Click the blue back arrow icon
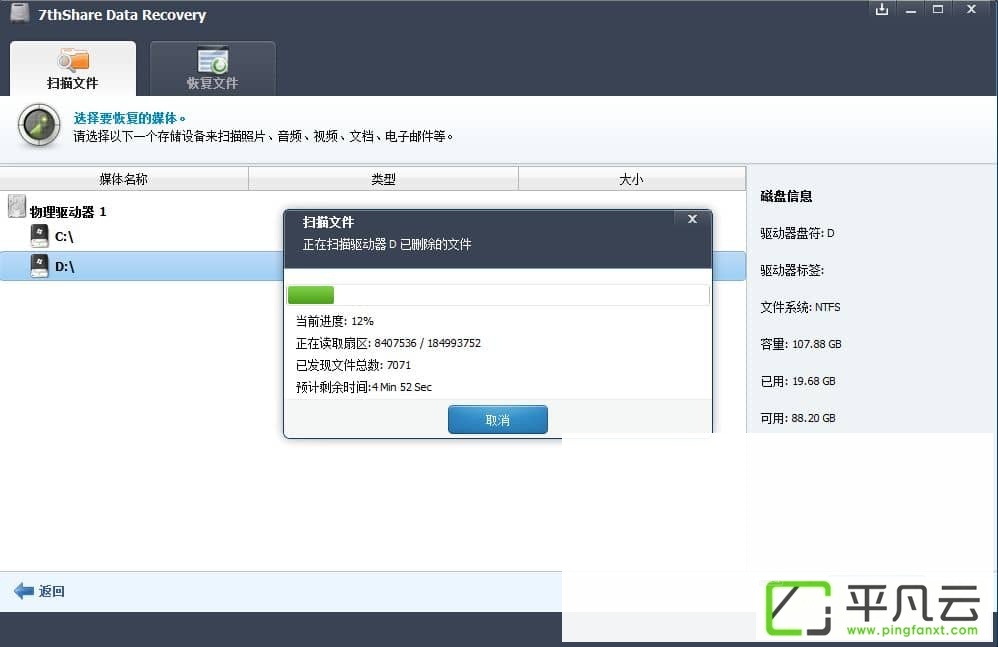The image size is (998, 647). click(x=24, y=591)
